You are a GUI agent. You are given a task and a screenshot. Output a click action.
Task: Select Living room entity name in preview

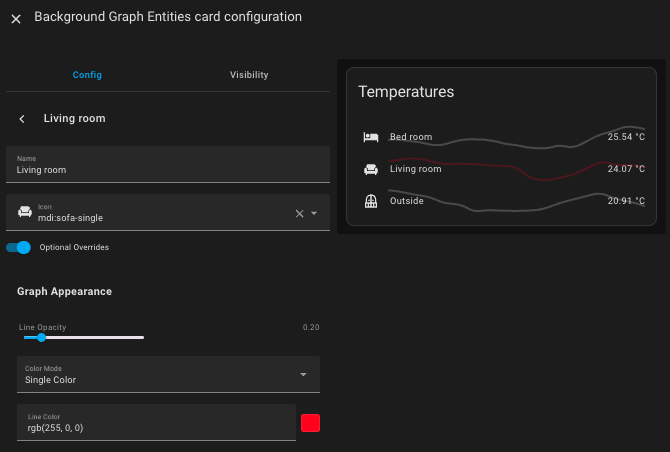415,169
